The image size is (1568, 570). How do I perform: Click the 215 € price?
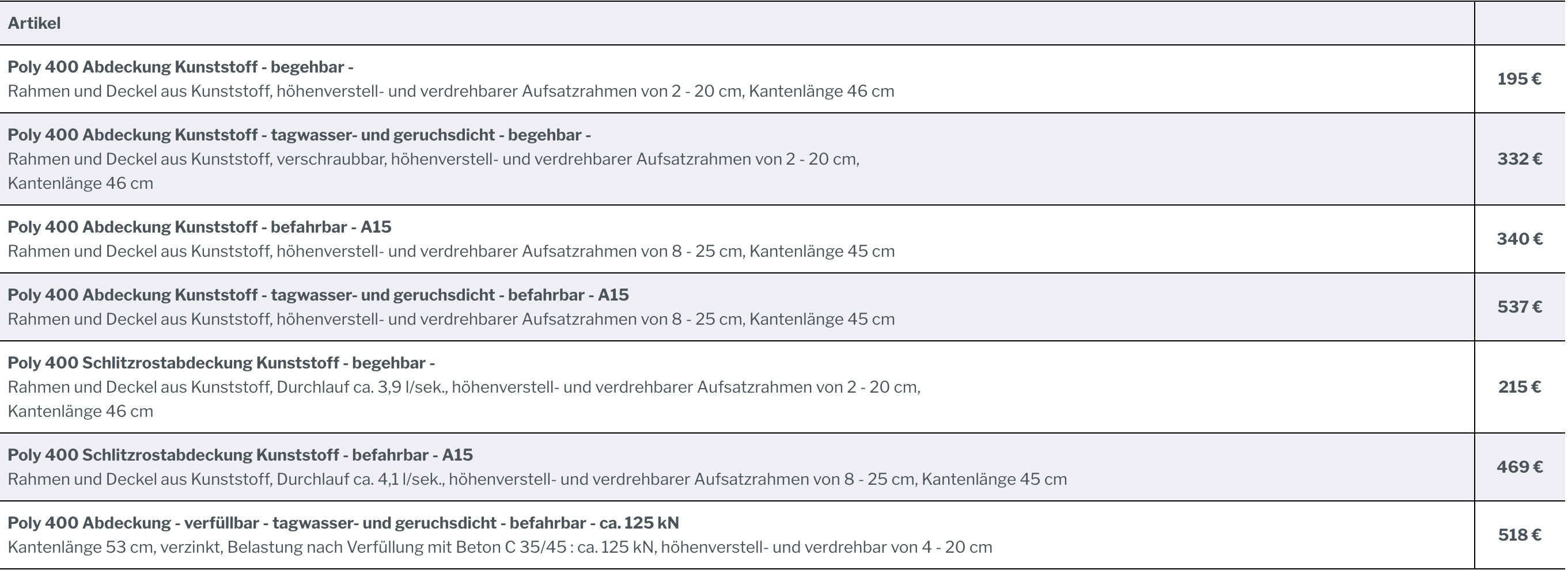tap(1519, 387)
